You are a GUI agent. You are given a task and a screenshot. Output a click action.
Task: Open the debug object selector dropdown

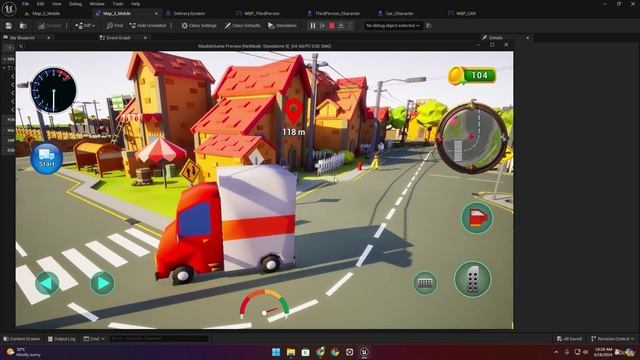[x=393, y=26]
